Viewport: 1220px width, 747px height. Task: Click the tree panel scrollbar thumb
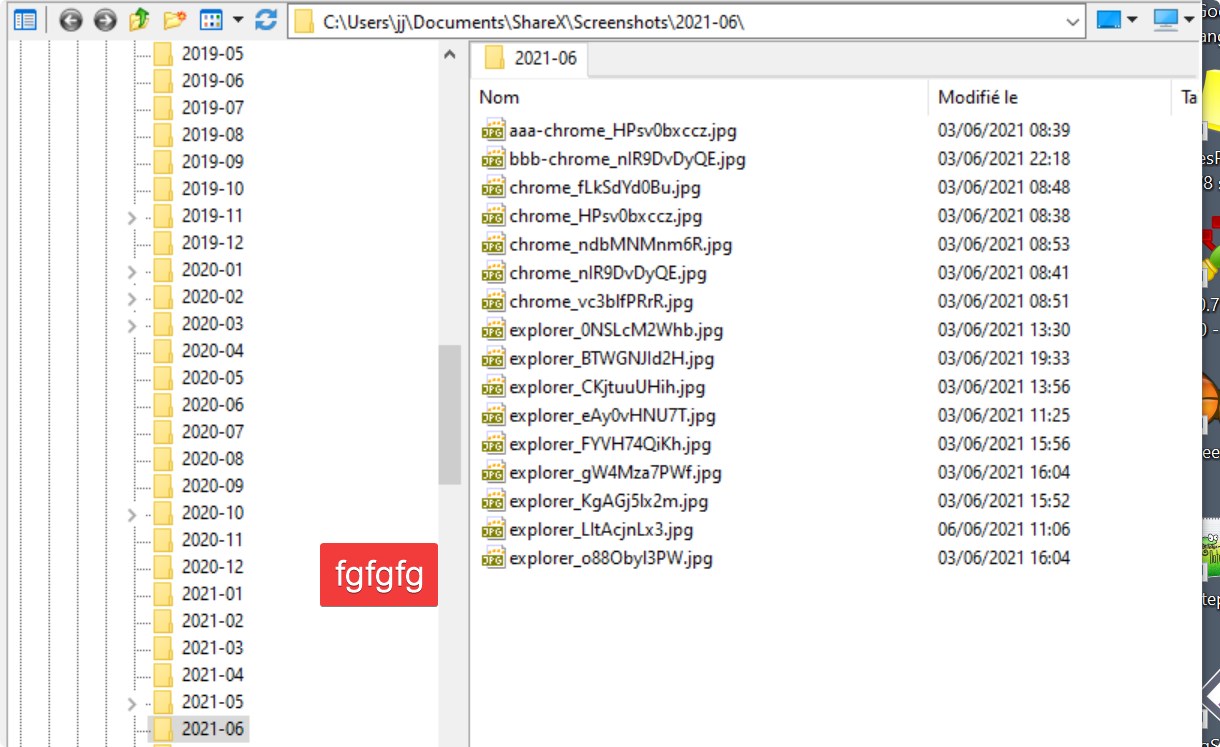[x=449, y=414]
